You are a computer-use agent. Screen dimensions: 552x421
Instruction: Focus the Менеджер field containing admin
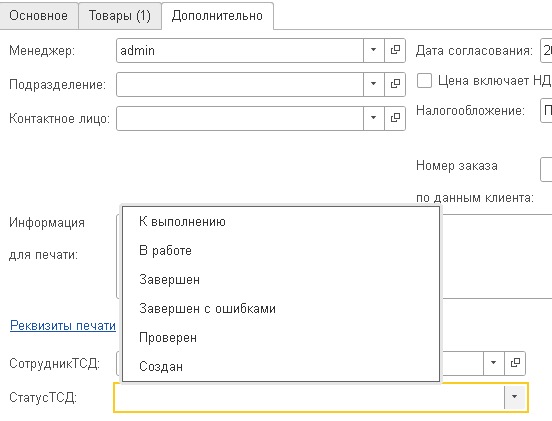point(240,50)
